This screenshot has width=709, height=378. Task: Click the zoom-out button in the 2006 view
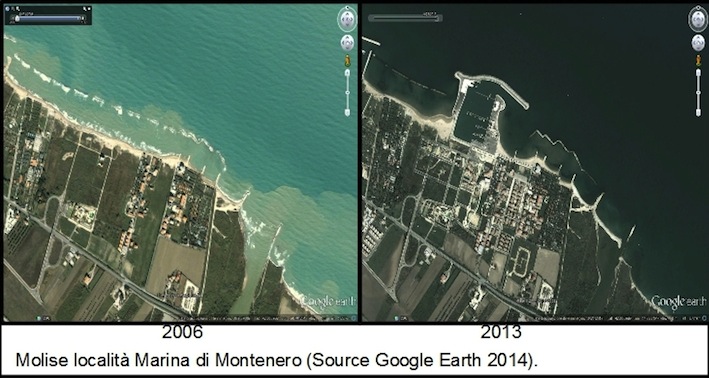pos(347,112)
